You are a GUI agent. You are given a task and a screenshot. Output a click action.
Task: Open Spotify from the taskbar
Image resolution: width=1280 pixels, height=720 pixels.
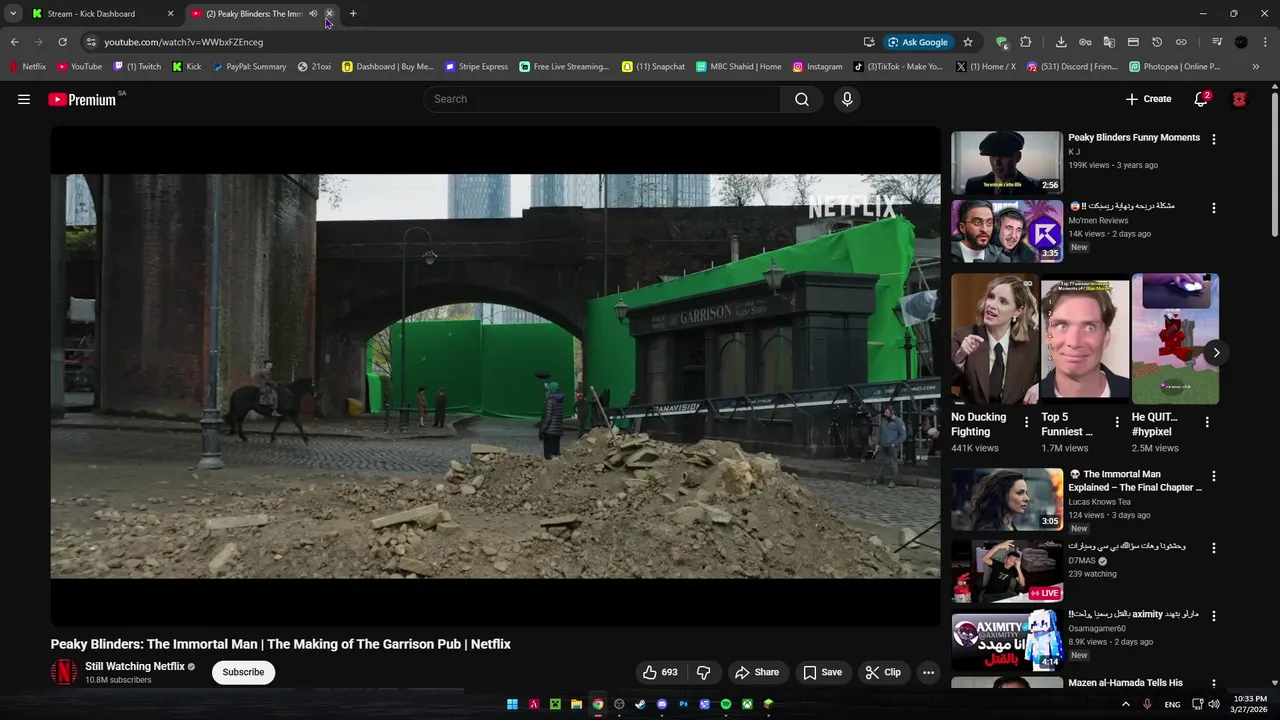[726, 704]
